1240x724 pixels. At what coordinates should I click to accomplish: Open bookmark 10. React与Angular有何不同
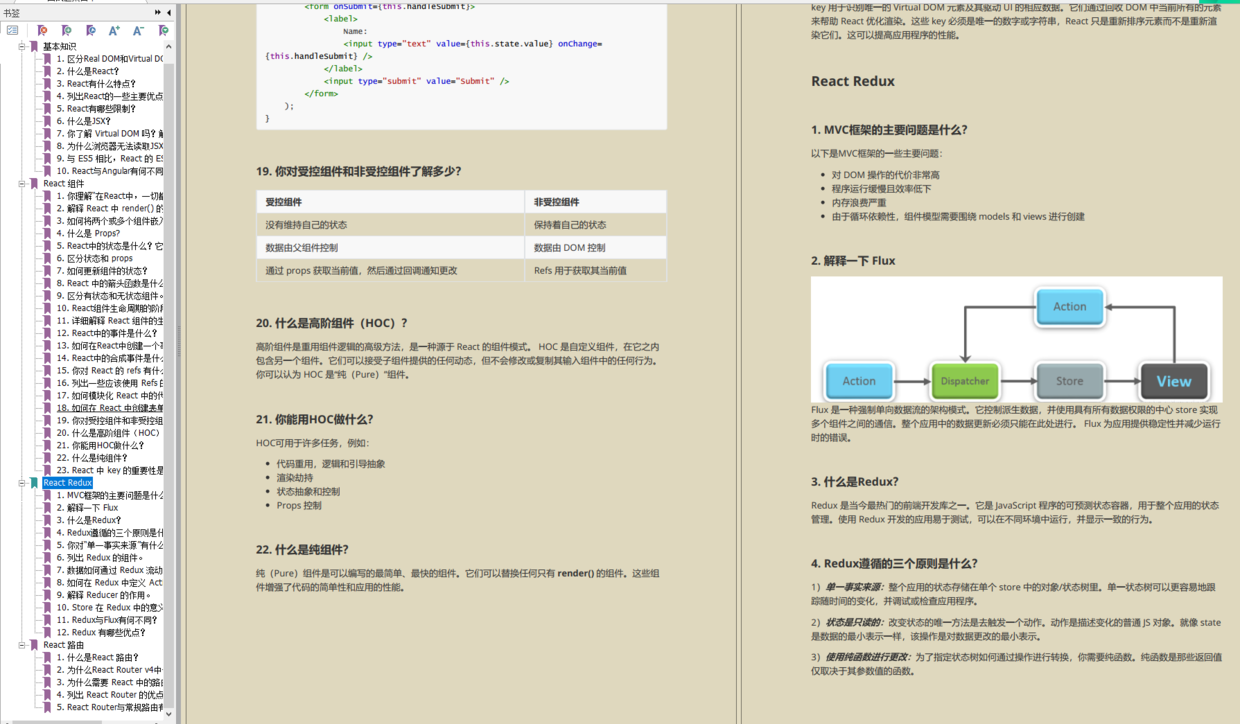point(109,171)
